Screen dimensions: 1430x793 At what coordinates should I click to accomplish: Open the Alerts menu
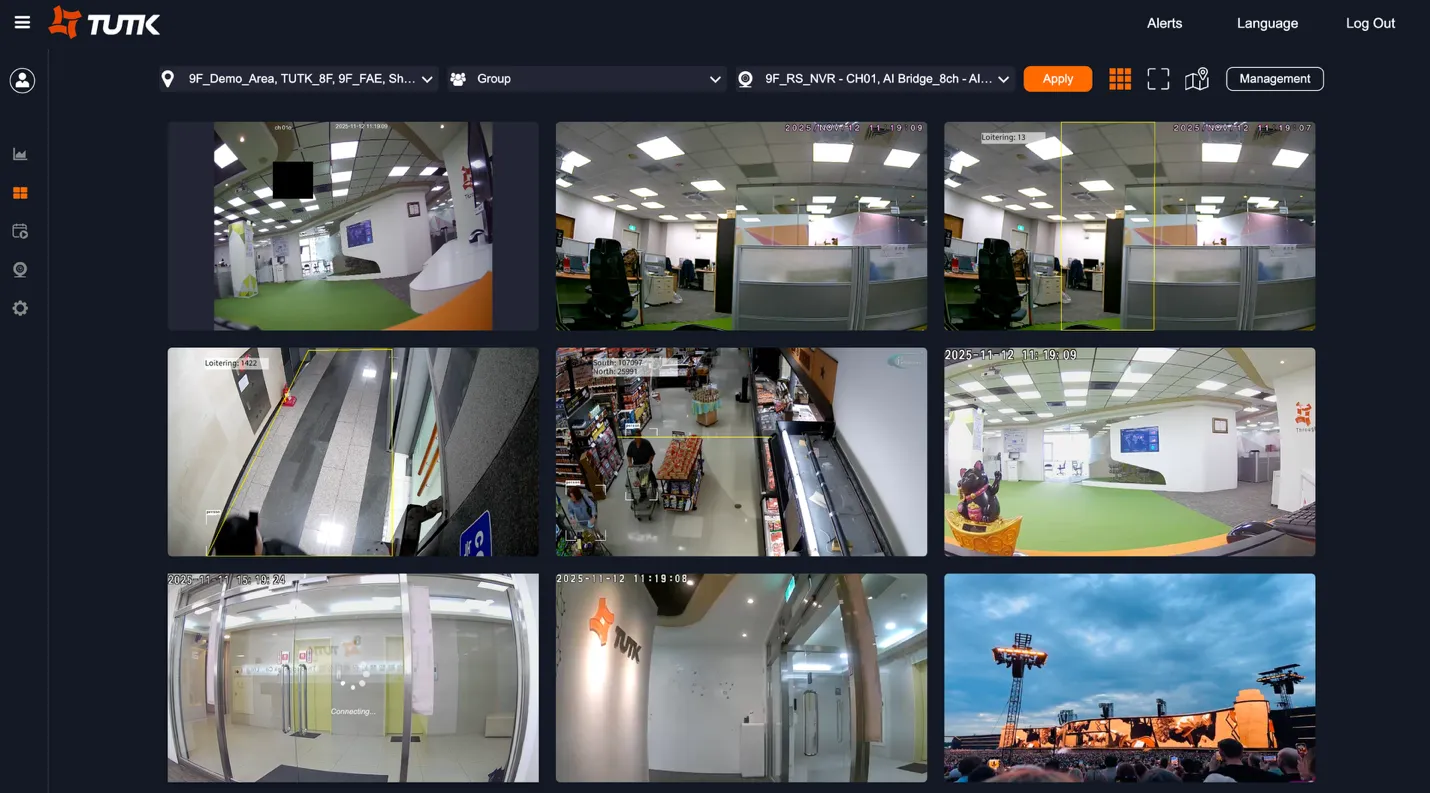pyautogui.click(x=1164, y=23)
